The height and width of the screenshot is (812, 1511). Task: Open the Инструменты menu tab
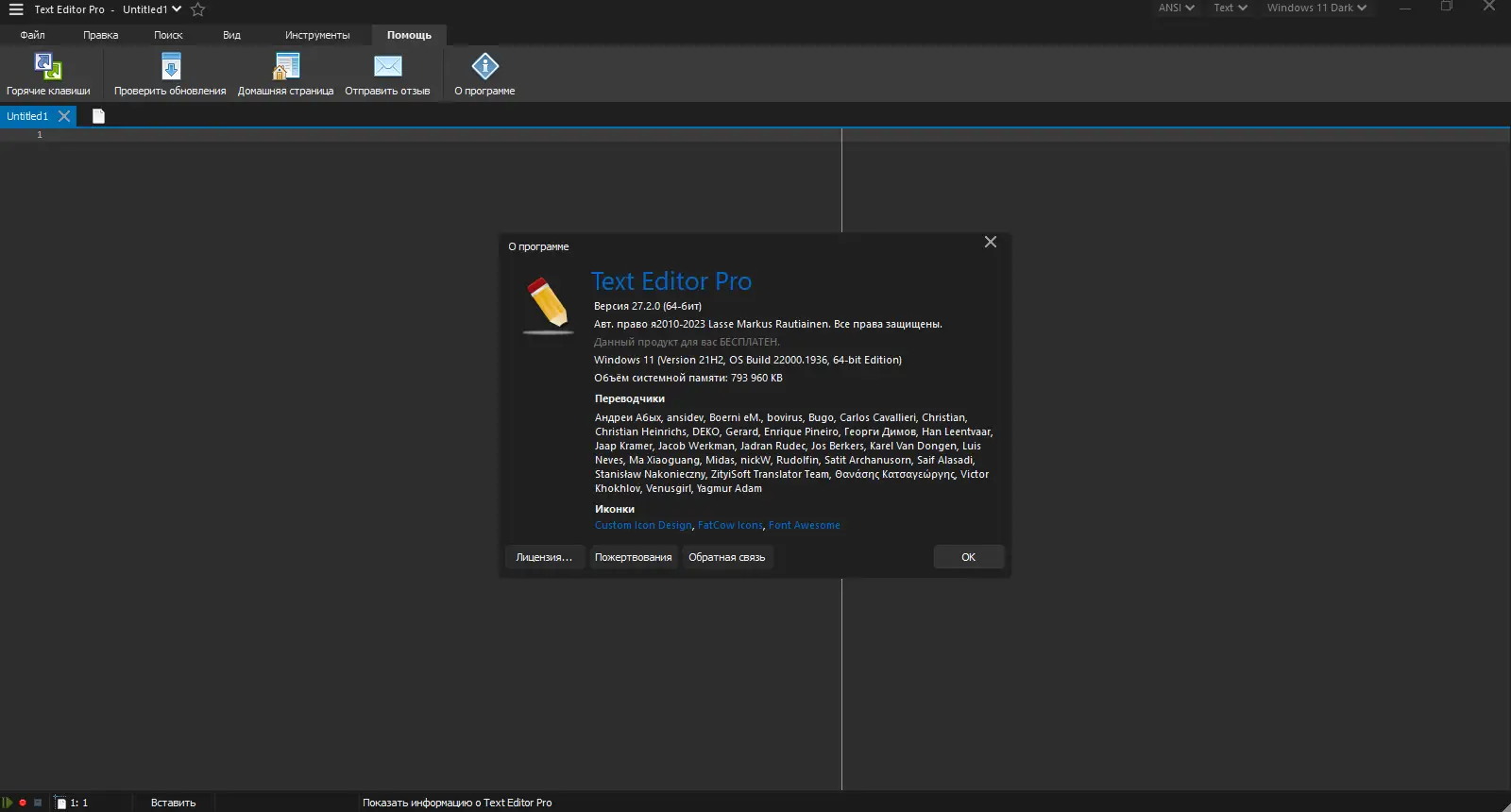pyautogui.click(x=317, y=35)
